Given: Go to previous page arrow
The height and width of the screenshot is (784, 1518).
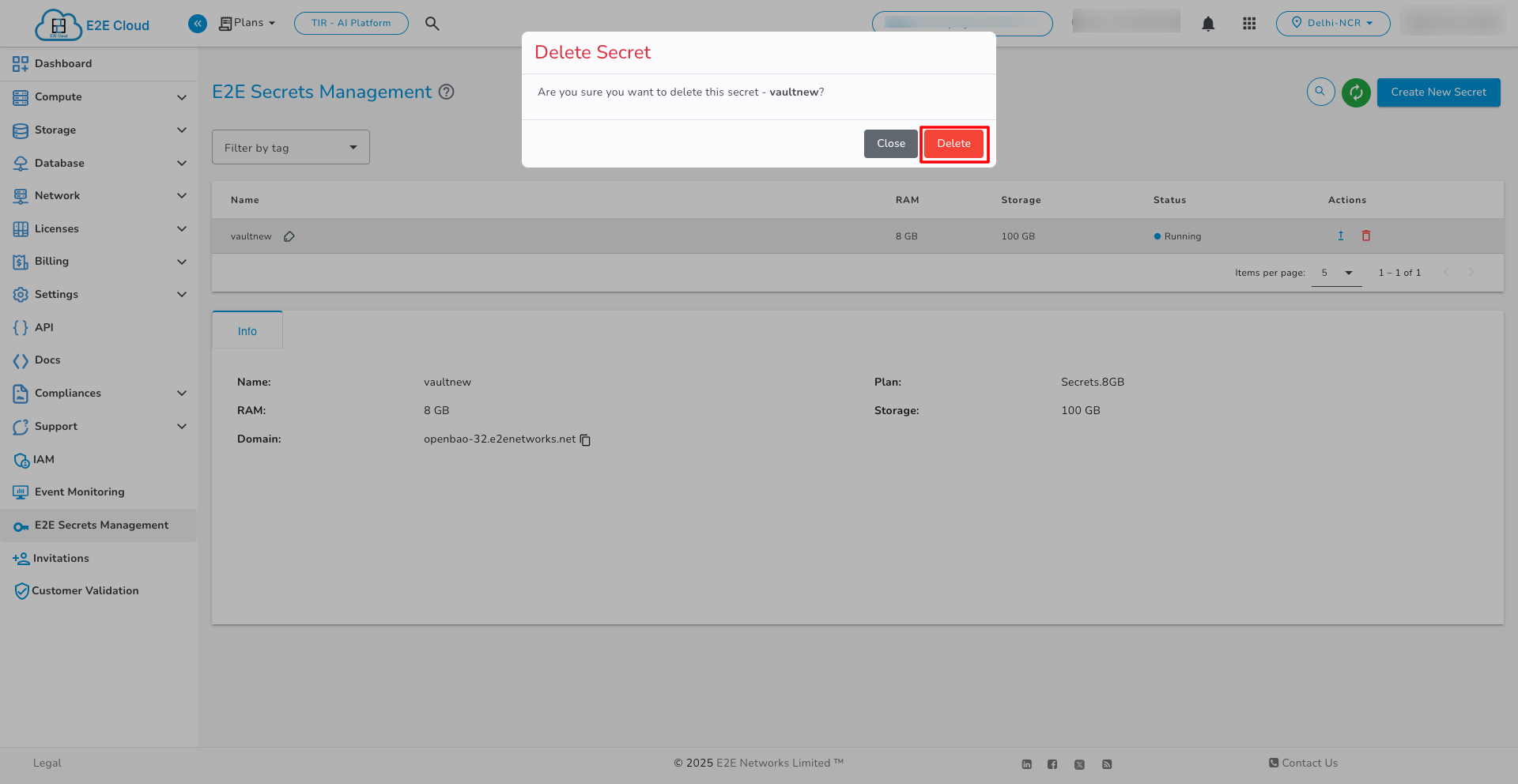Looking at the screenshot, I should coord(1446,273).
